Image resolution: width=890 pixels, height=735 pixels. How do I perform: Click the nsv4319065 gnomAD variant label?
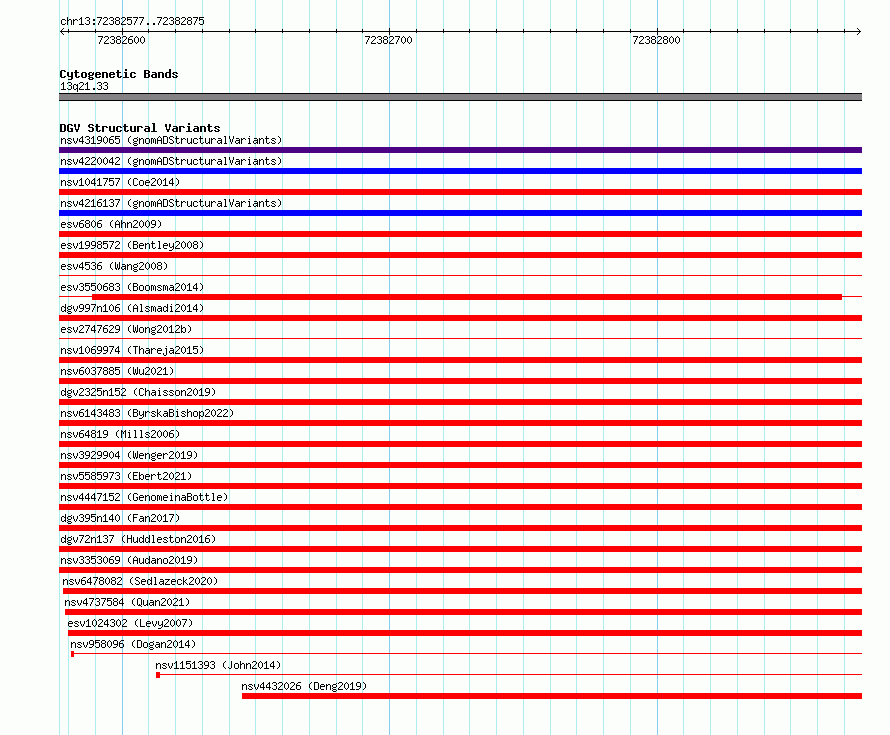[x=171, y=140]
